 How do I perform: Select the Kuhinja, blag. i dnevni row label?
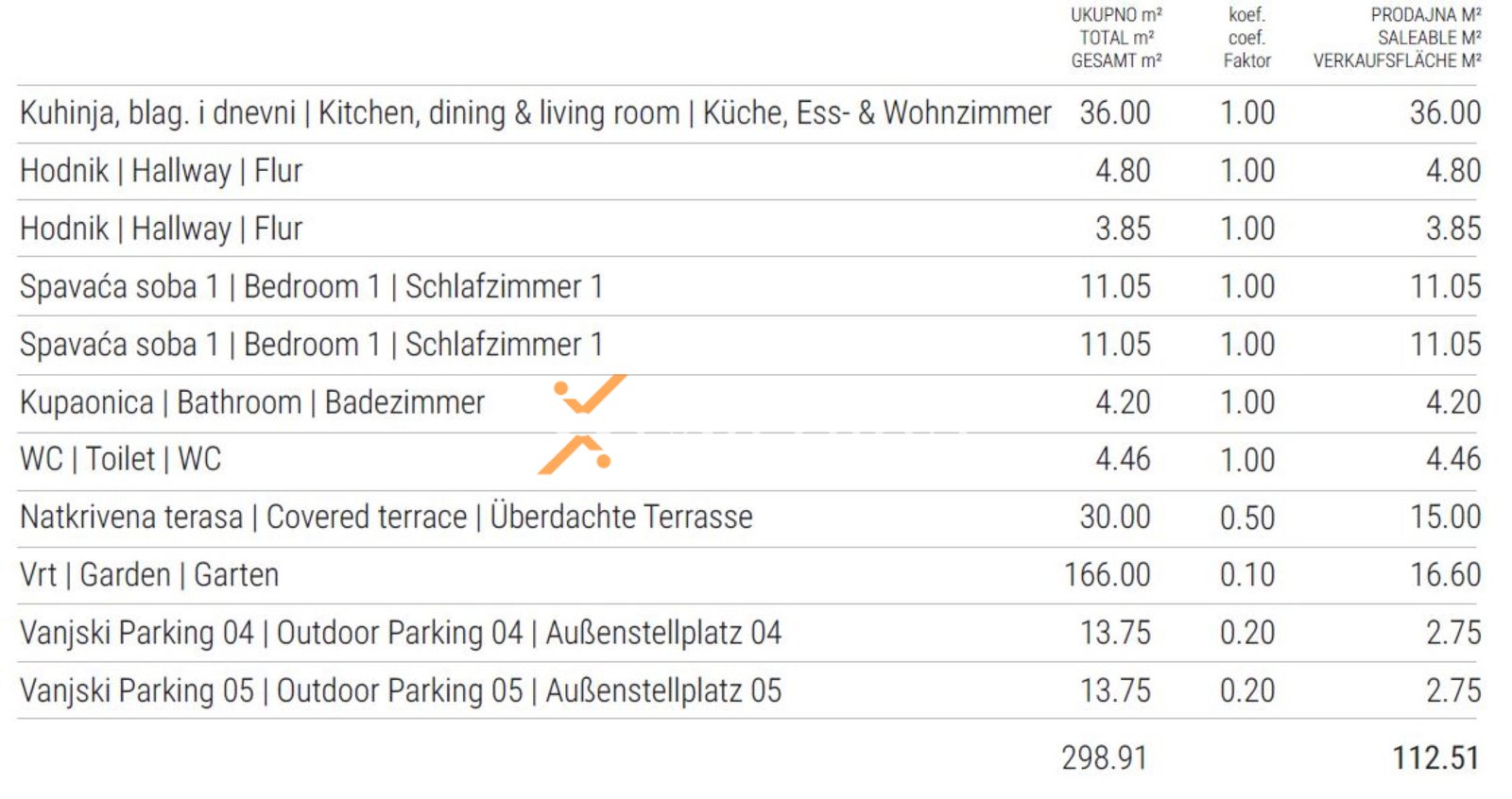535,113
